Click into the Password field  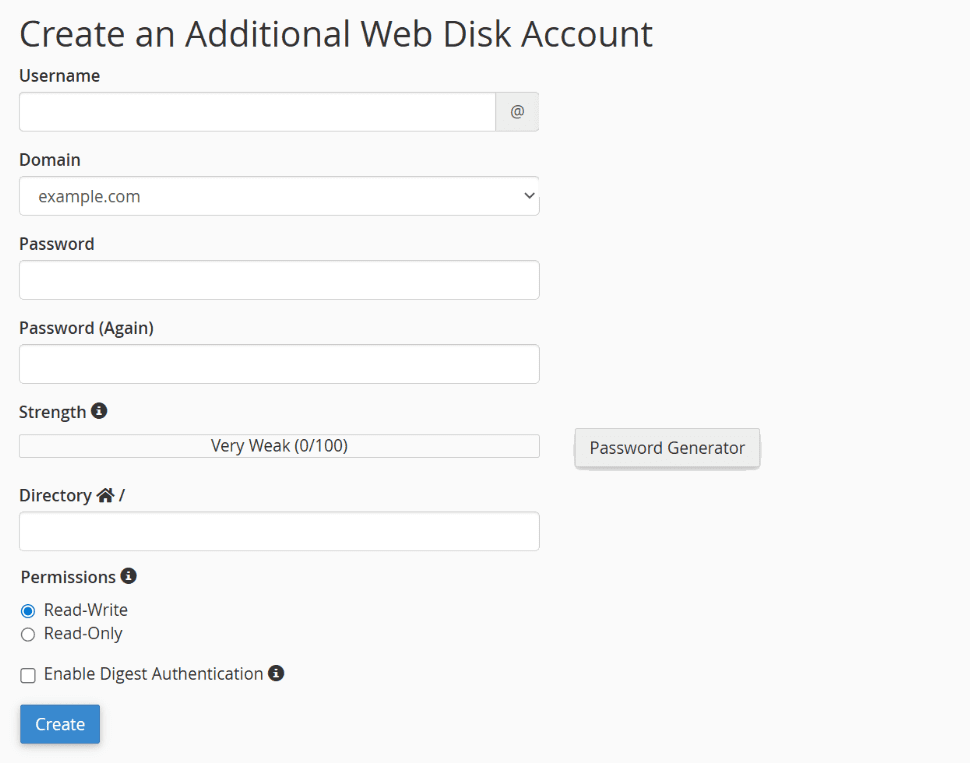point(279,280)
